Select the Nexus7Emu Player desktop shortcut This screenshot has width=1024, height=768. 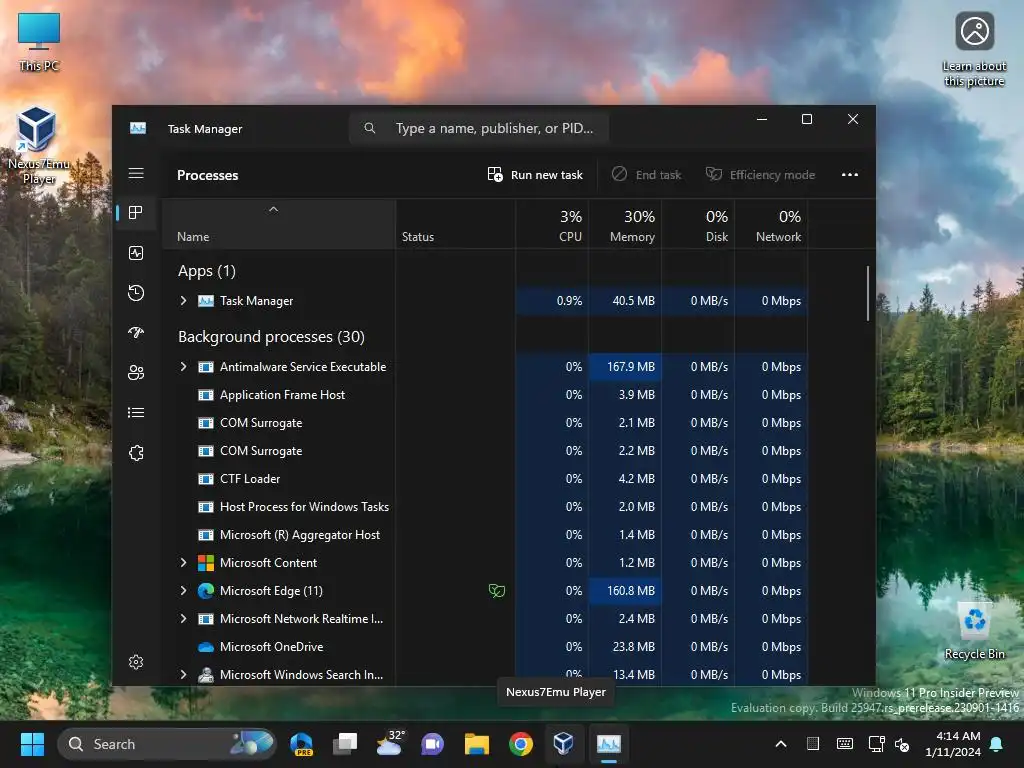(39, 146)
